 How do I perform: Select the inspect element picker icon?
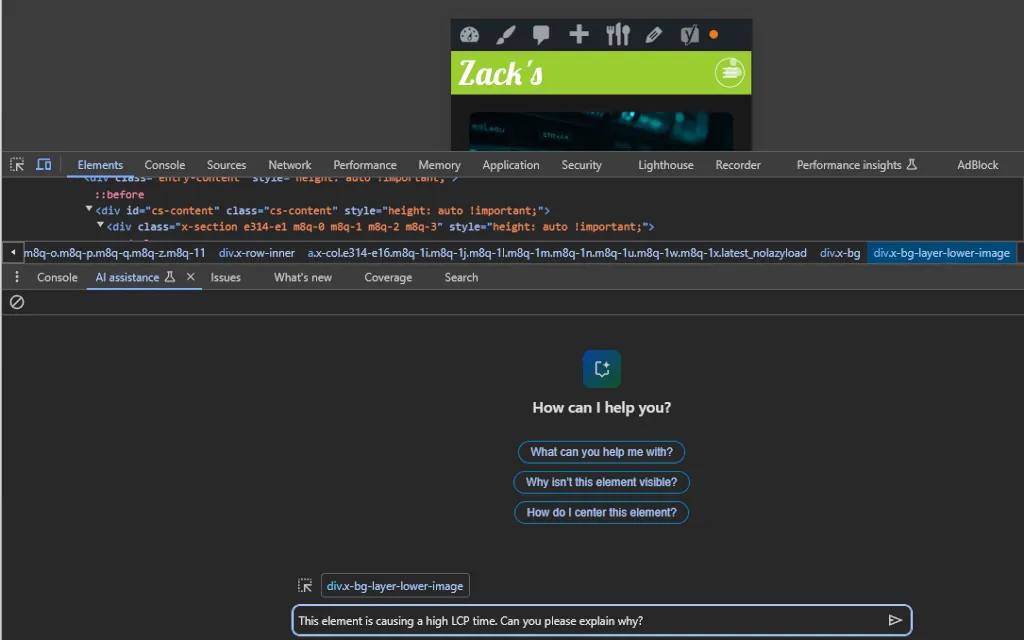17,165
